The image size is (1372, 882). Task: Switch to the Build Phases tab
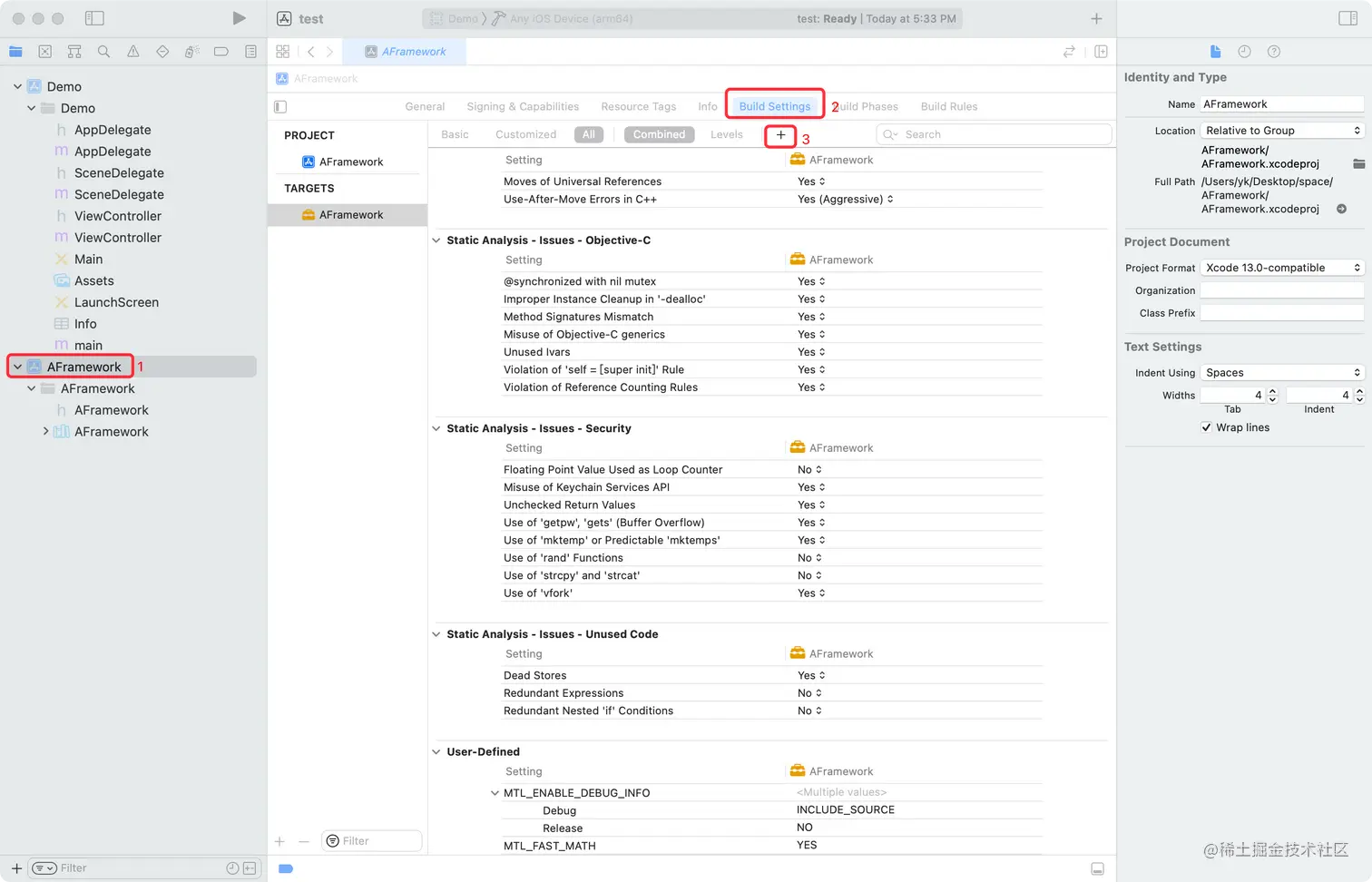tap(867, 106)
